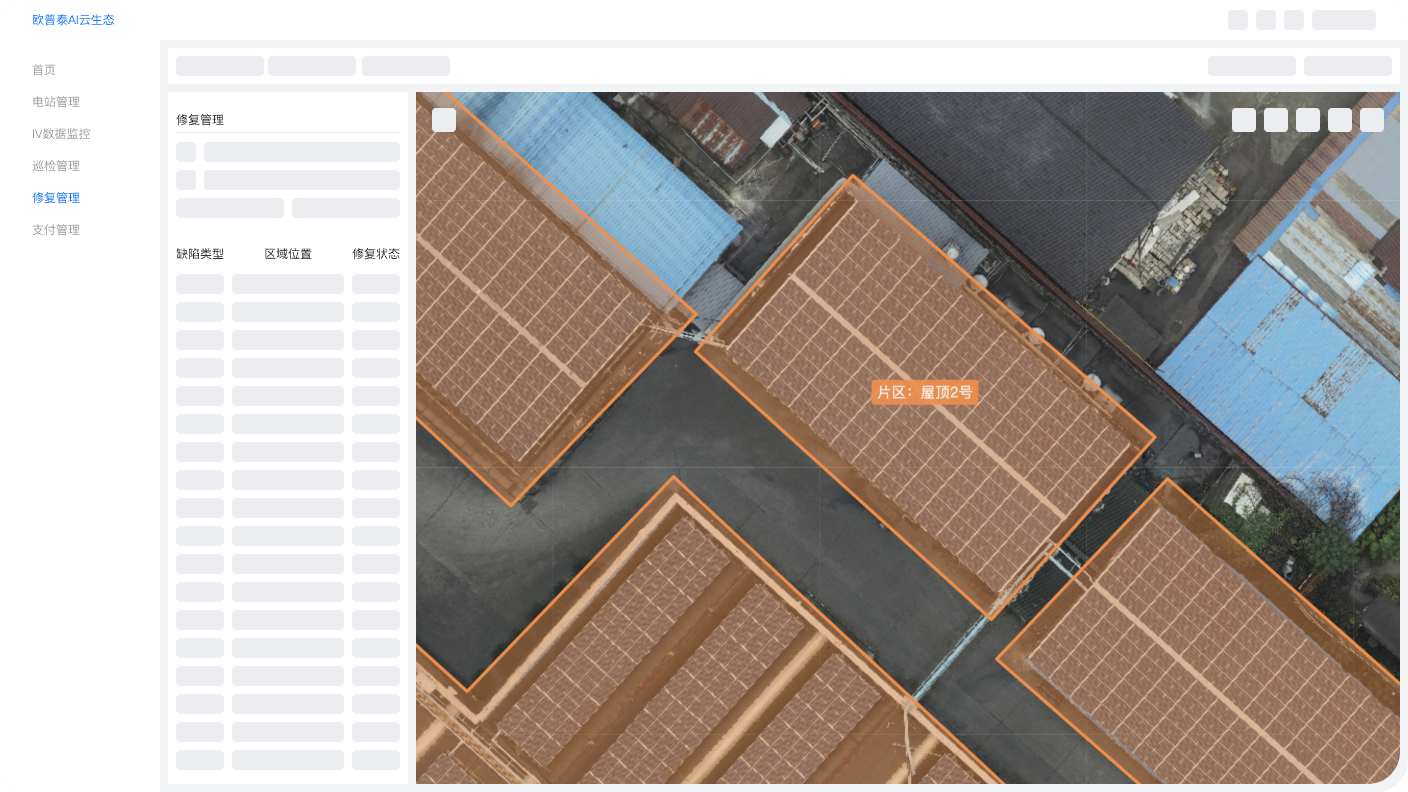Open the 首页 sidebar menu item
This screenshot has height=792, width=1408.
click(44, 70)
